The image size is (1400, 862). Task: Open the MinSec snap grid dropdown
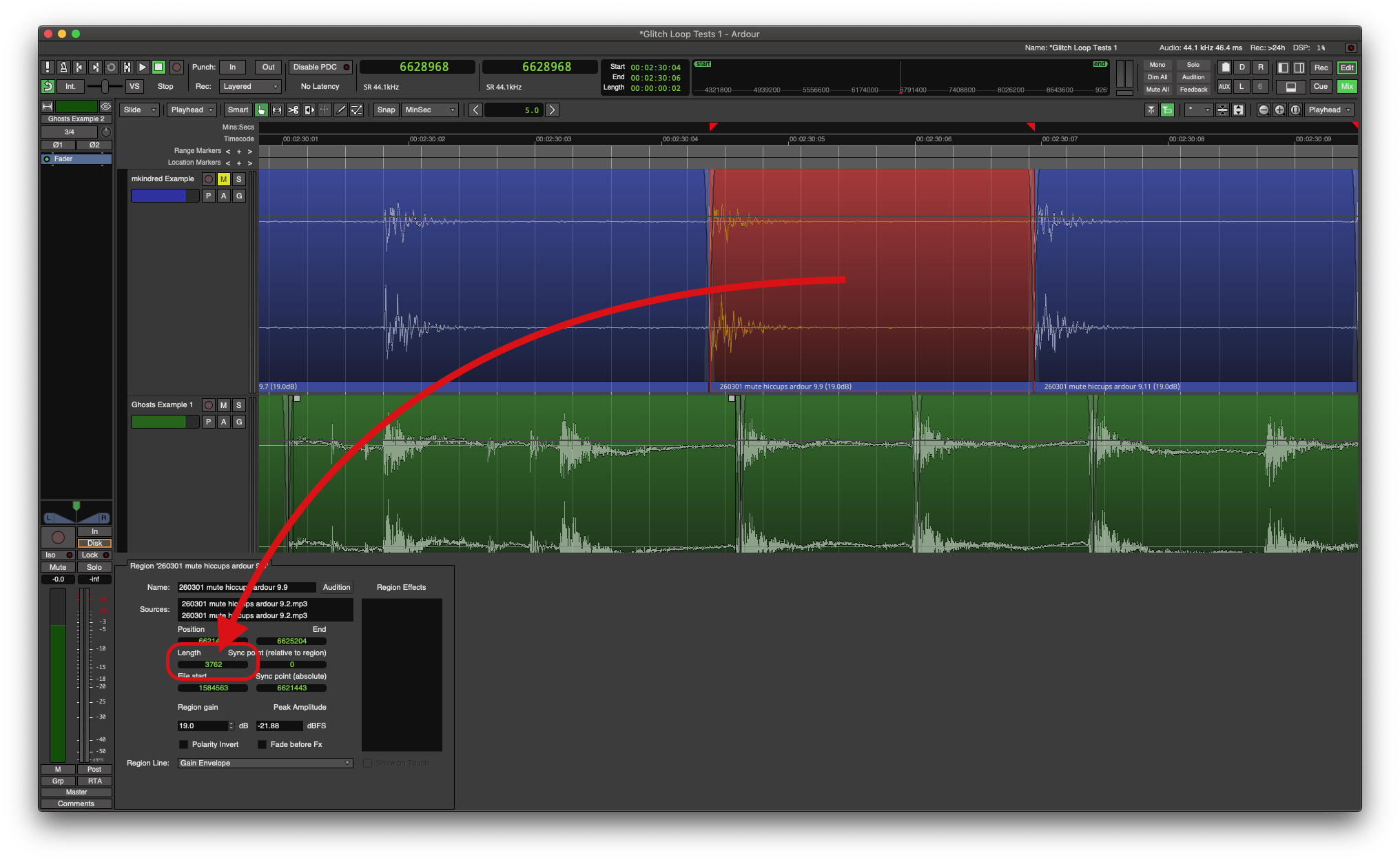click(x=430, y=110)
